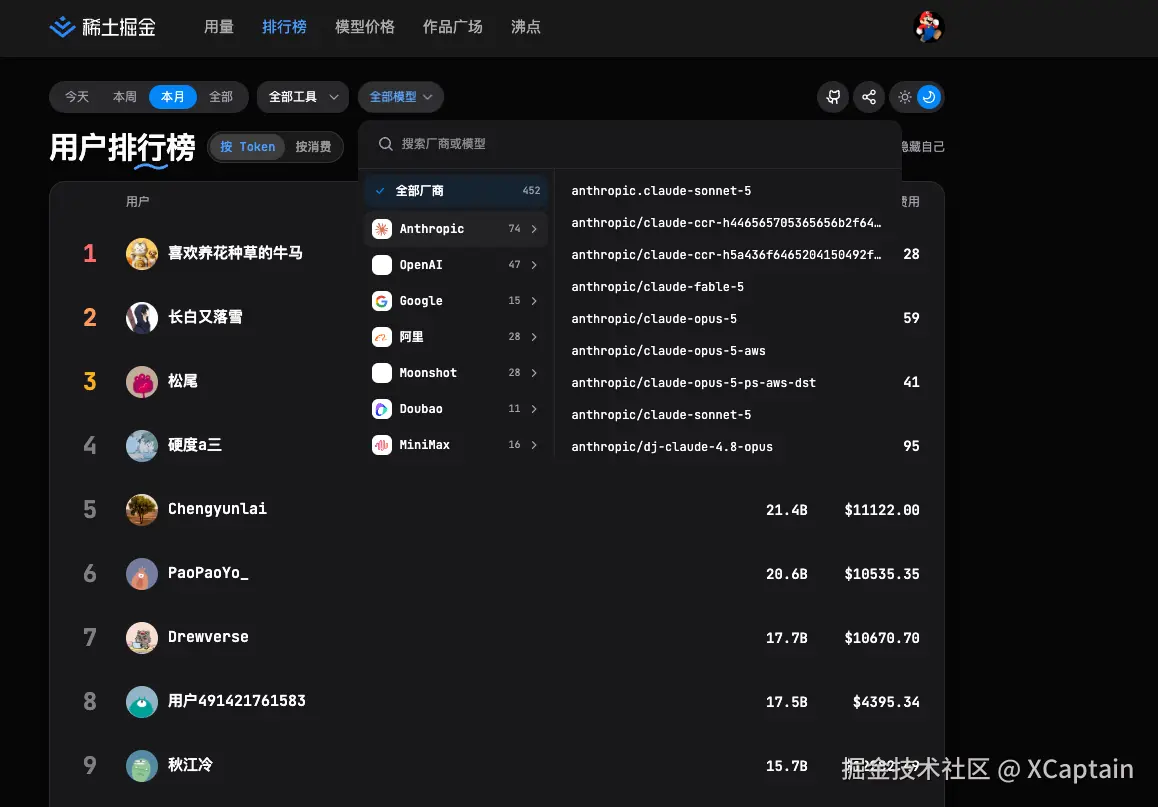Click the Moonshot vendor logo icon
This screenshot has width=1158, height=807.
[x=382, y=373]
